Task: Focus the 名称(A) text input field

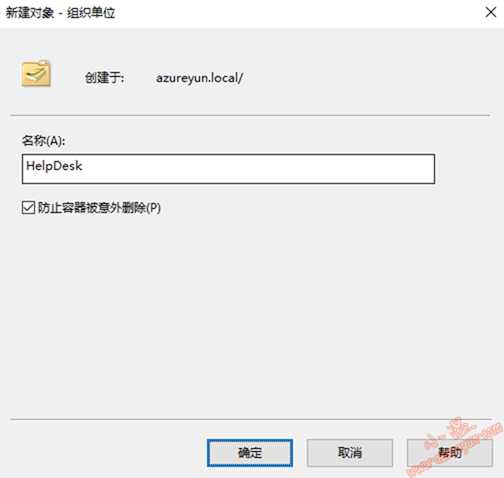Action: pyautogui.click(x=228, y=169)
